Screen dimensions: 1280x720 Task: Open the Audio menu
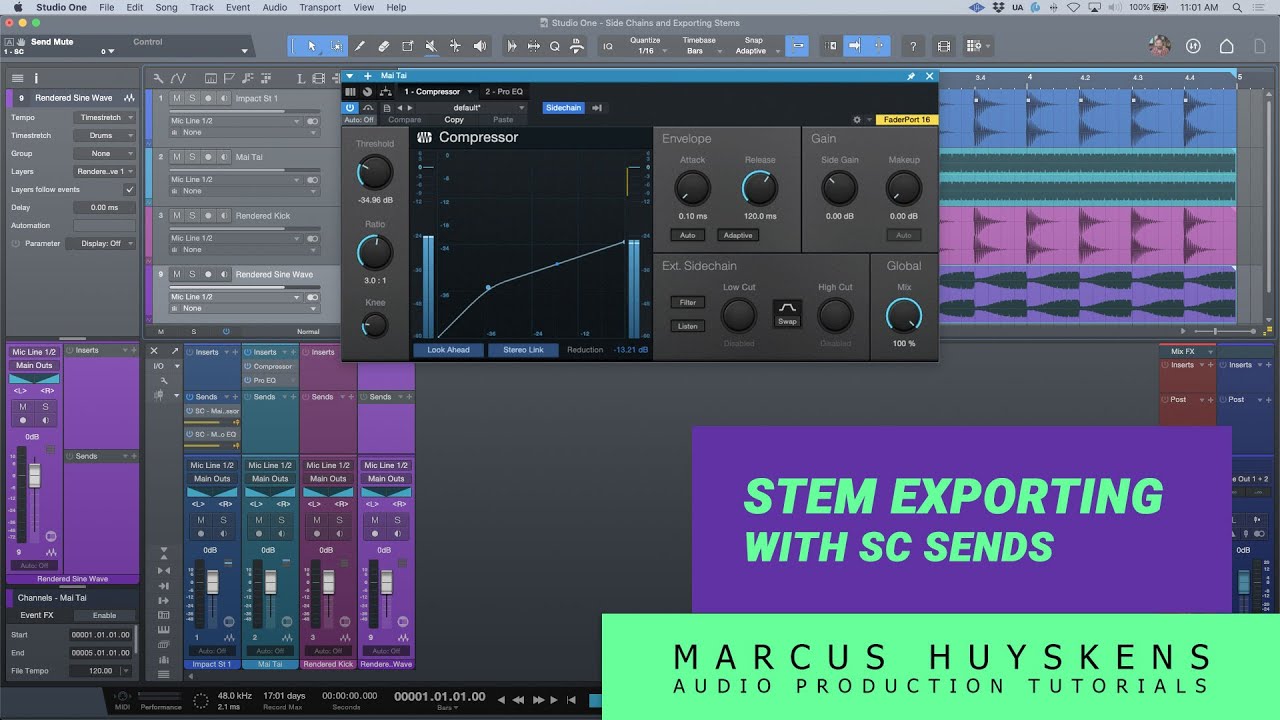click(x=275, y=7)
